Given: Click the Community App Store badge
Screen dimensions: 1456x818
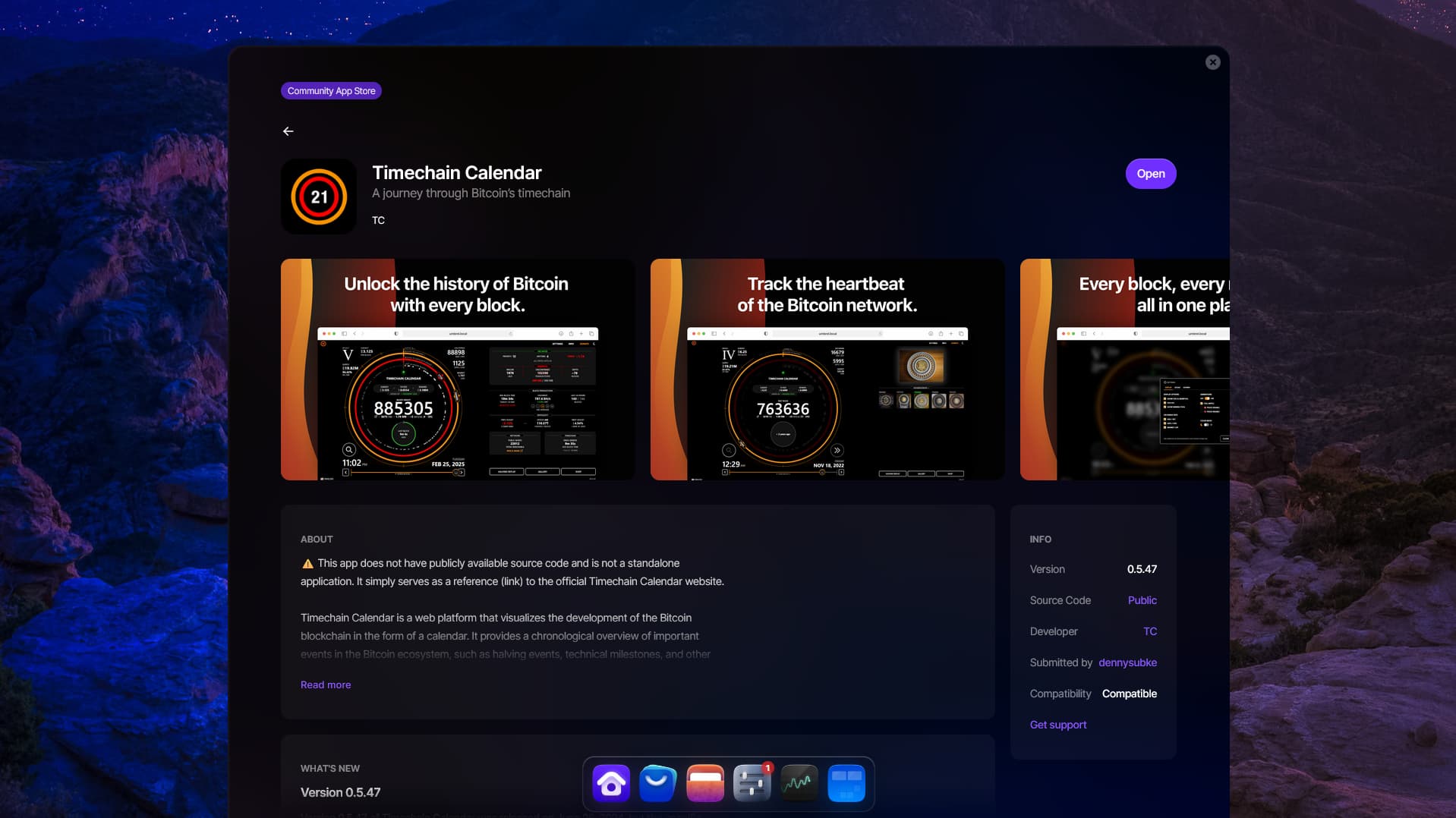Looking at the screenshot, I should (x=331, y=91).
